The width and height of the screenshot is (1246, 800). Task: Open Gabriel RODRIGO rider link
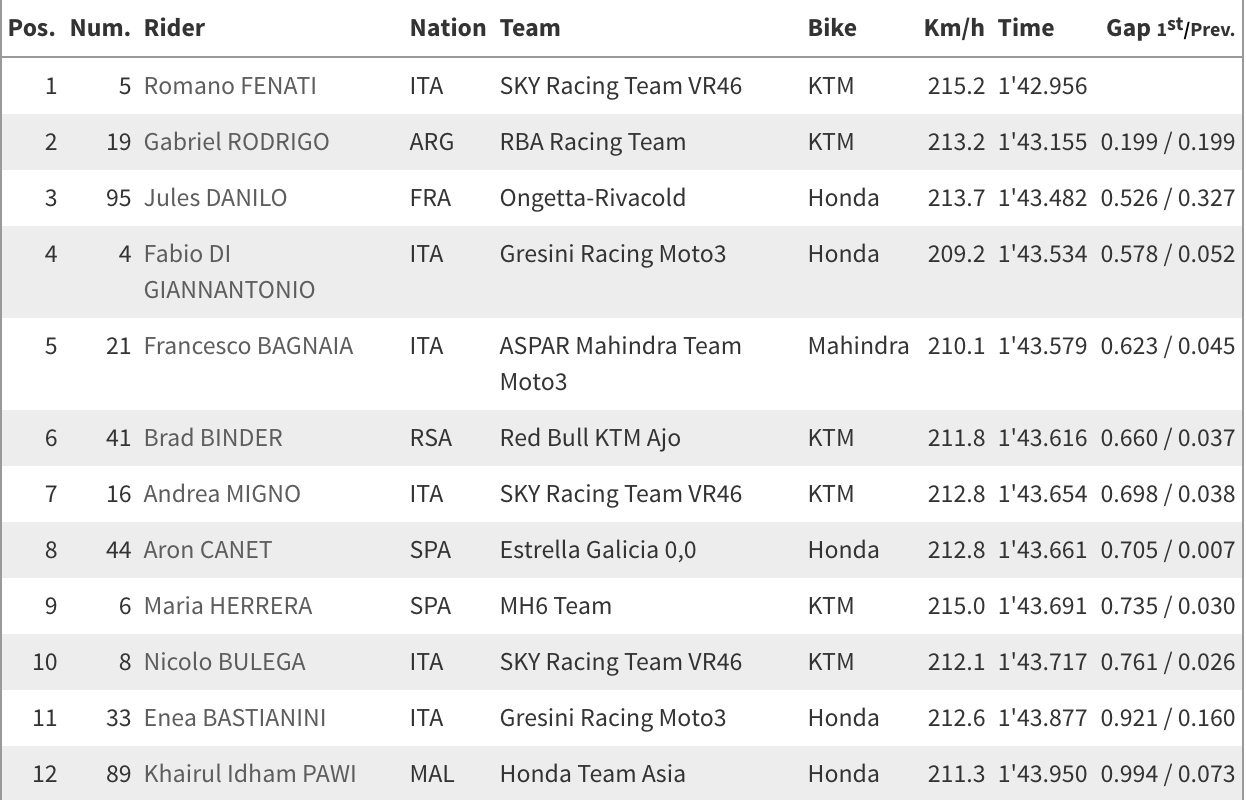coord(236,142)
